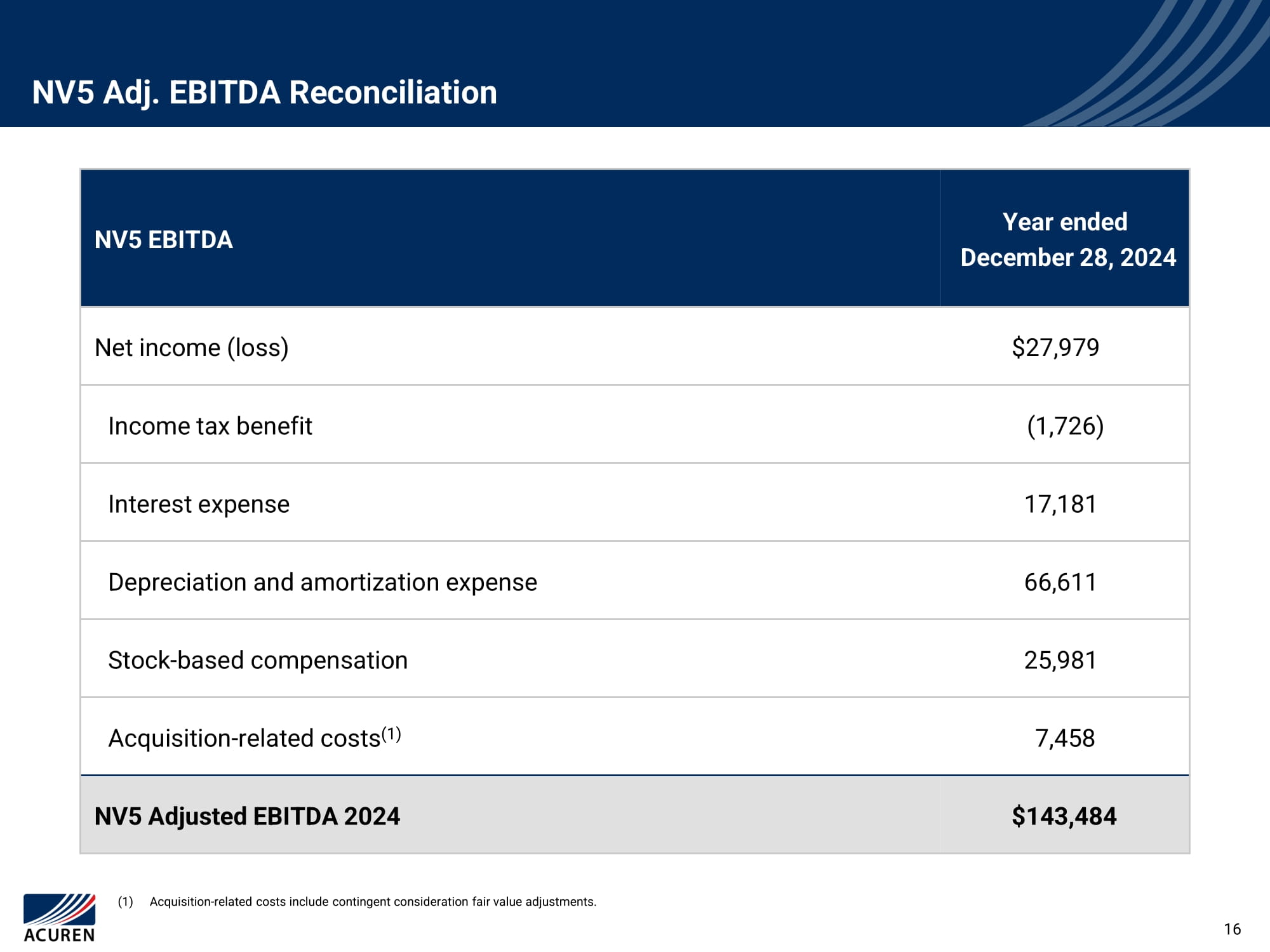Click the 66,611 depreciation value
This screenshot has width=1270, height=952.
tap(1060, 582)
